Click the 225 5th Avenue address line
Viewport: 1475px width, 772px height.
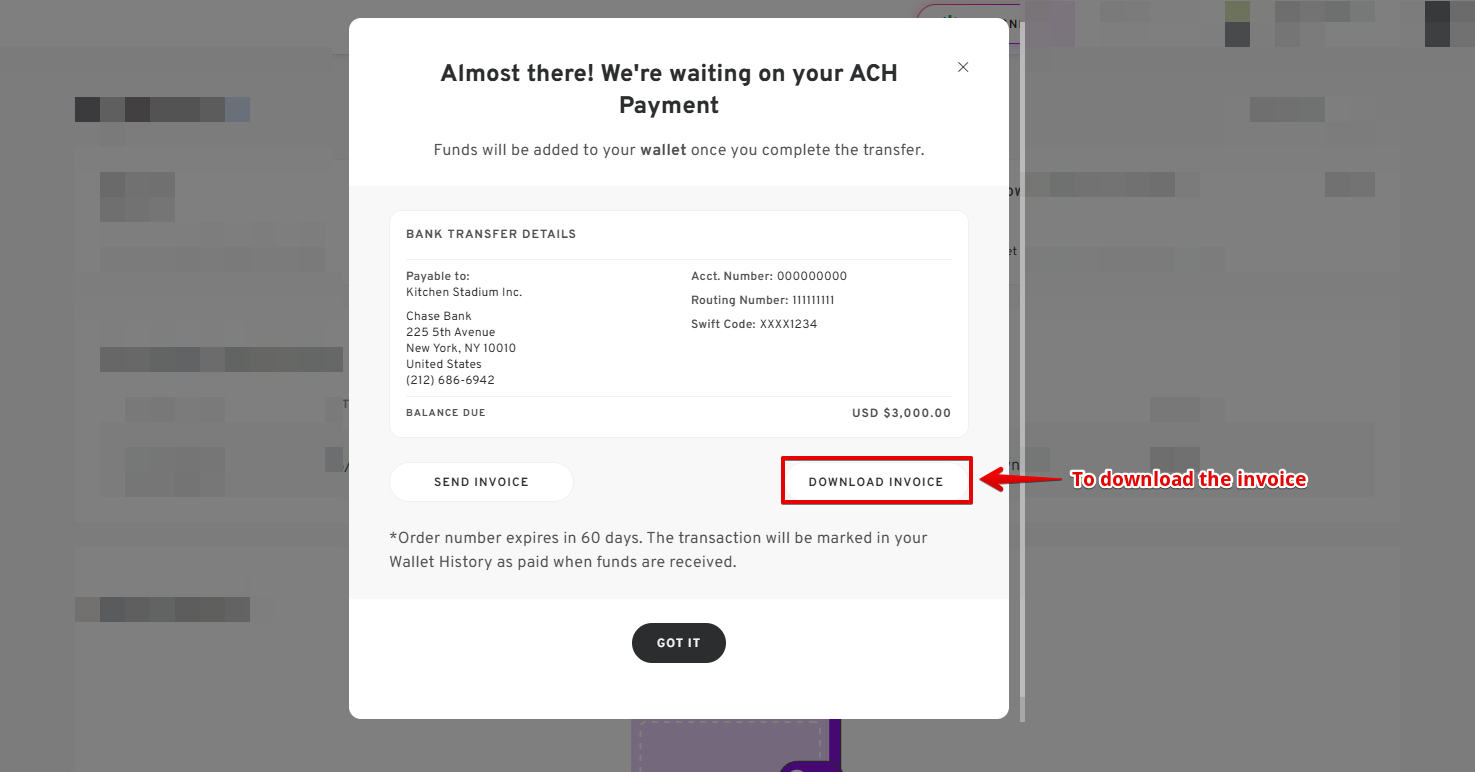coord(450,332)
